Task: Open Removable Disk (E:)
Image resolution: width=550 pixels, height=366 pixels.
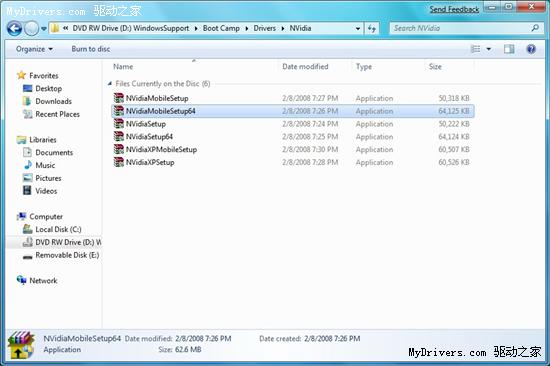Action: pyautogui.click(x=67, y=255)
